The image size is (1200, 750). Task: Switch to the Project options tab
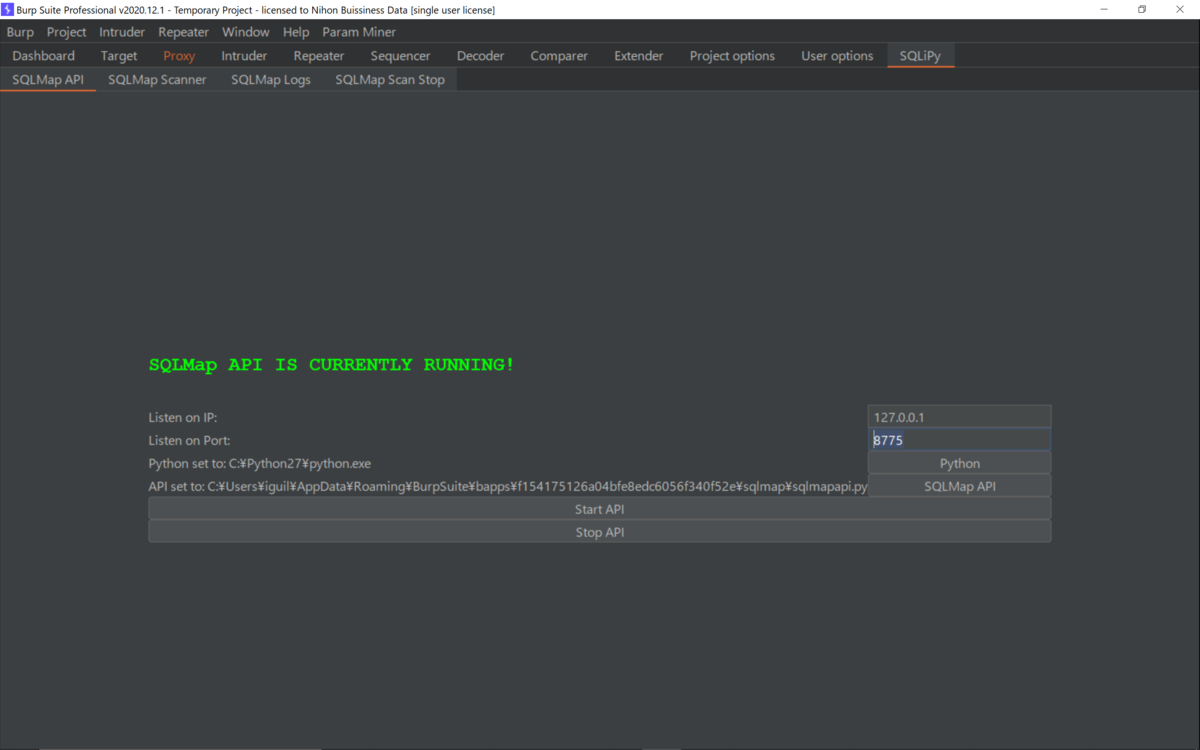coord(732,56)
